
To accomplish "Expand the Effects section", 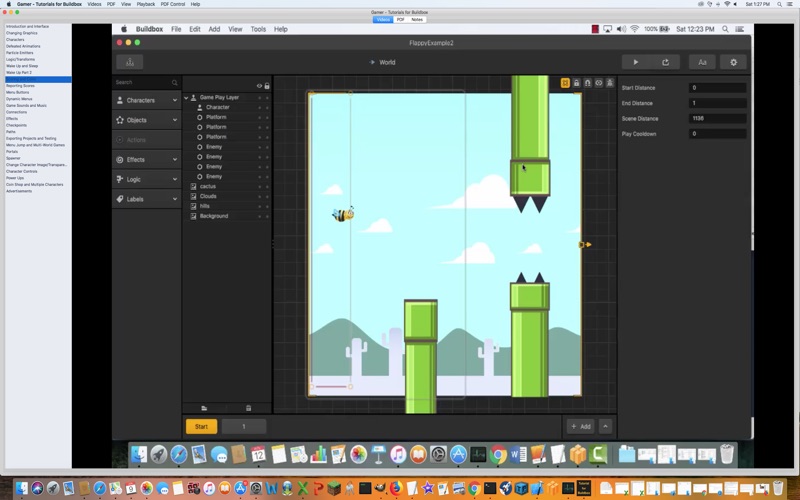I will click(146, 160).
